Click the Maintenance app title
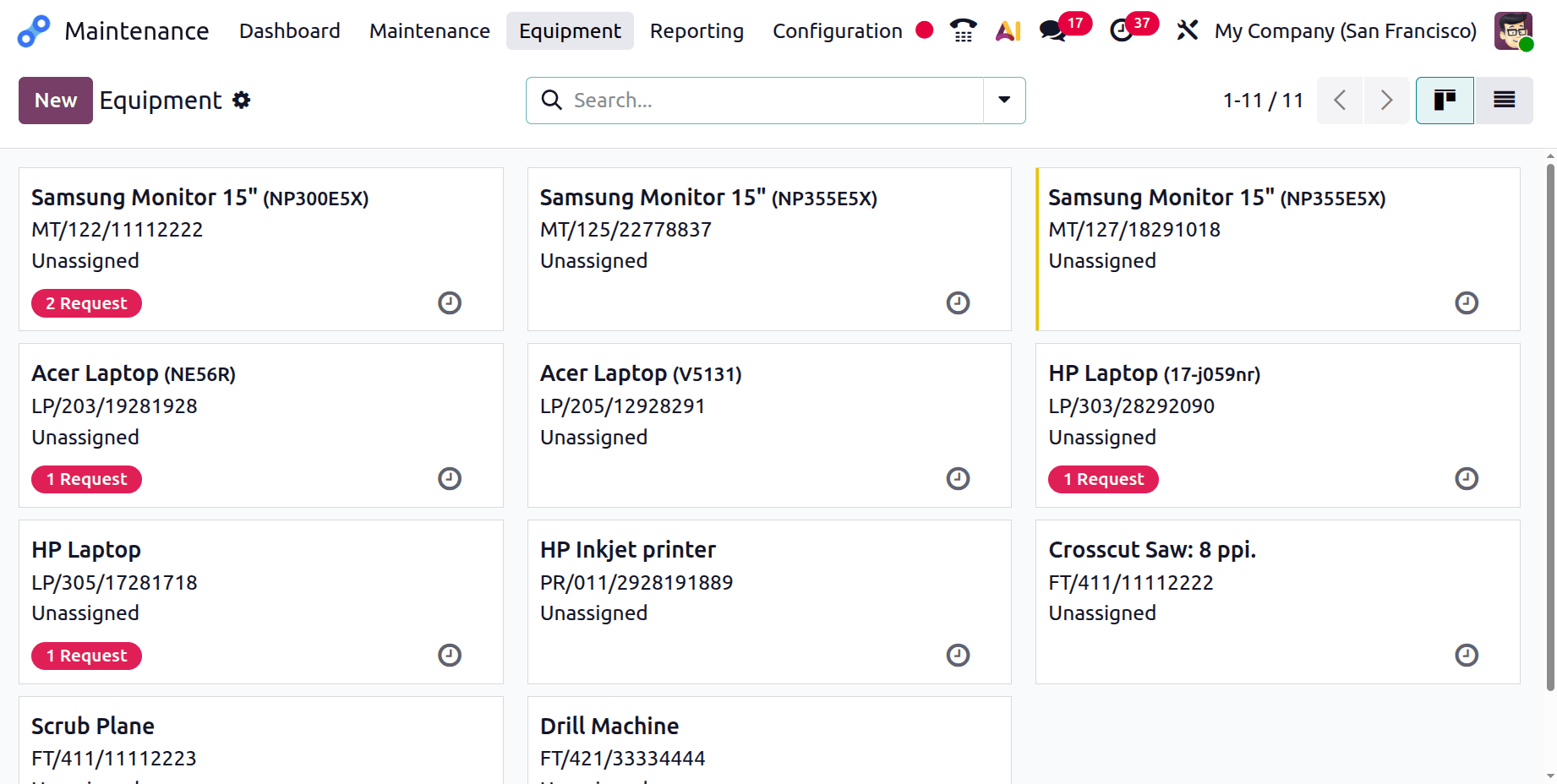Image resolution: width=1557 pixels, height=784 pixels. (137, 31)
